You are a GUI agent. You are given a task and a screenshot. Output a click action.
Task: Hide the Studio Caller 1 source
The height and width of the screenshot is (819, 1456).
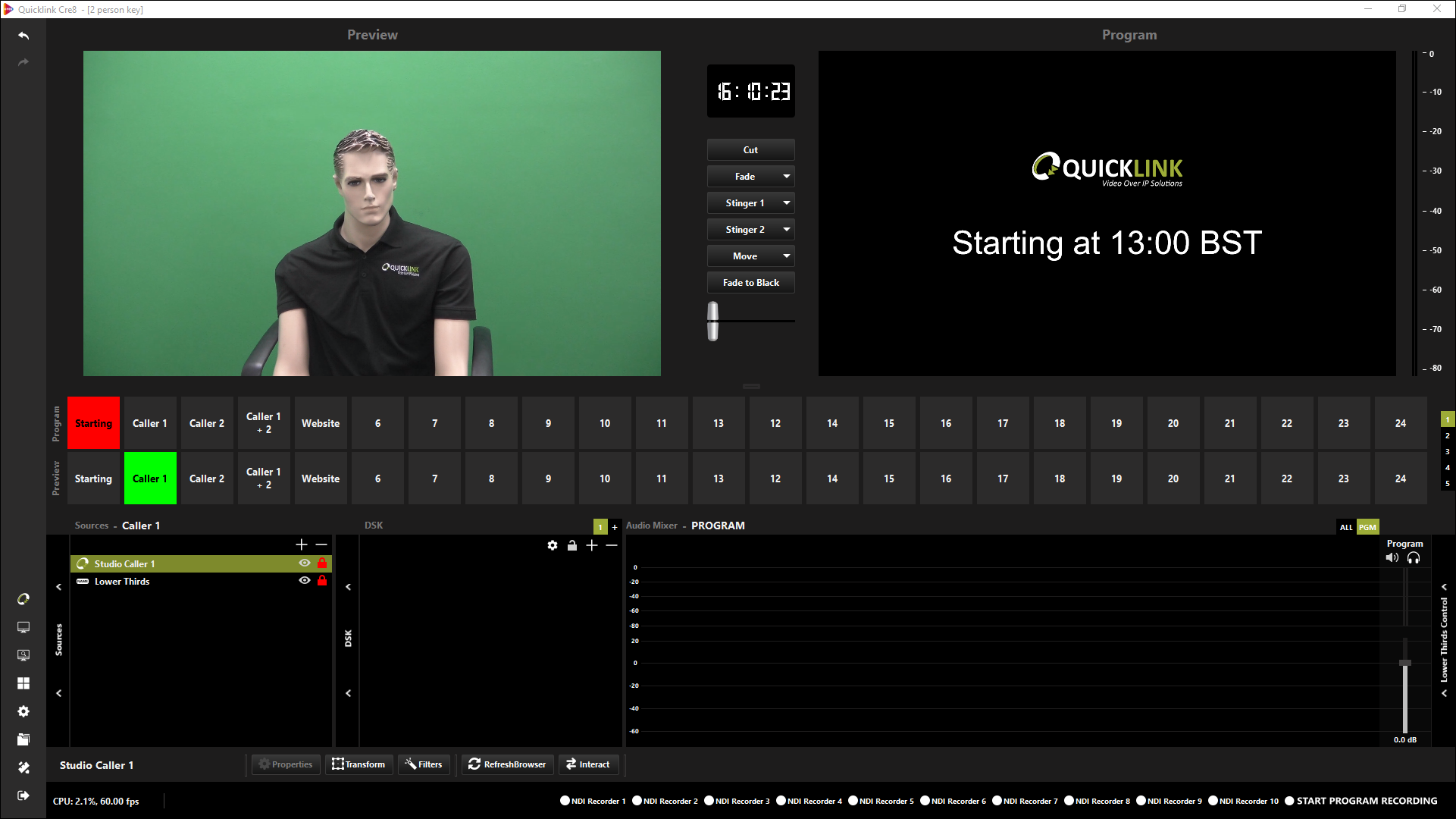pyautogui.click(x=305, y=563)
